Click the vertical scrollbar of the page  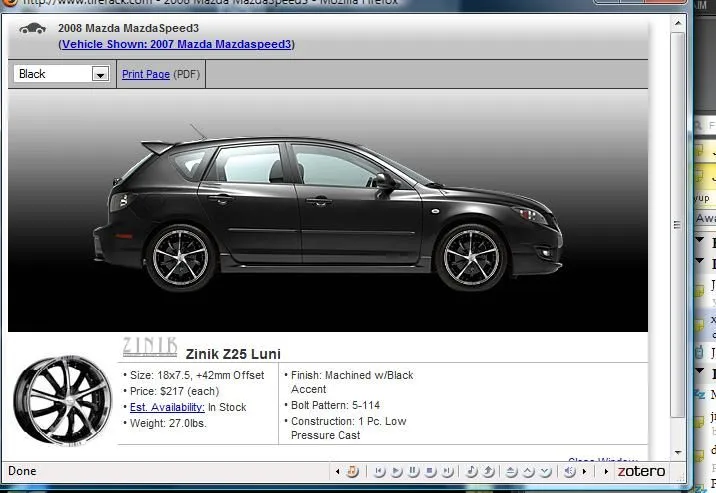click(x=681, y=250)
